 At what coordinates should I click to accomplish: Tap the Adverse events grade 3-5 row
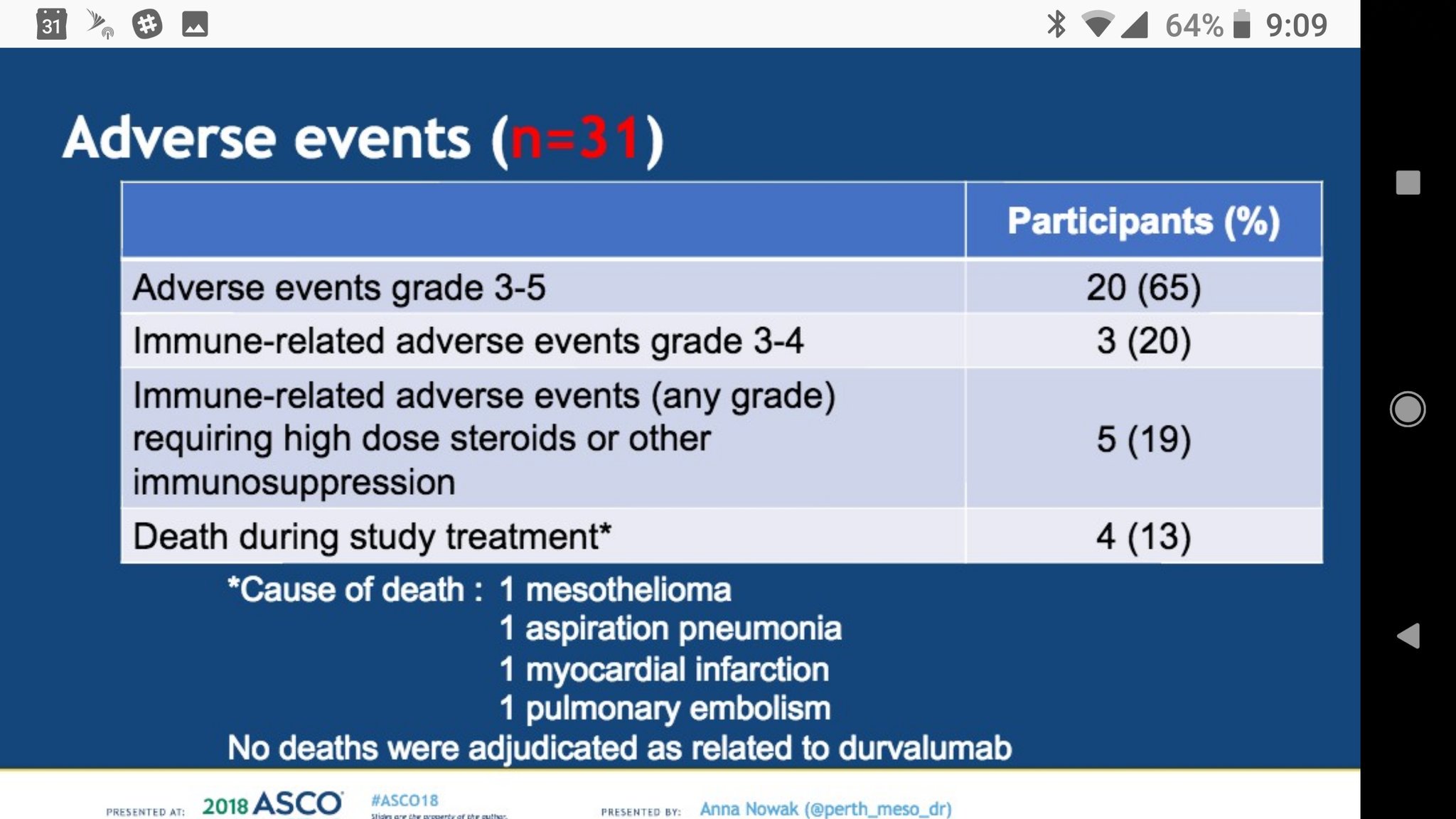(x=339, y=288)
